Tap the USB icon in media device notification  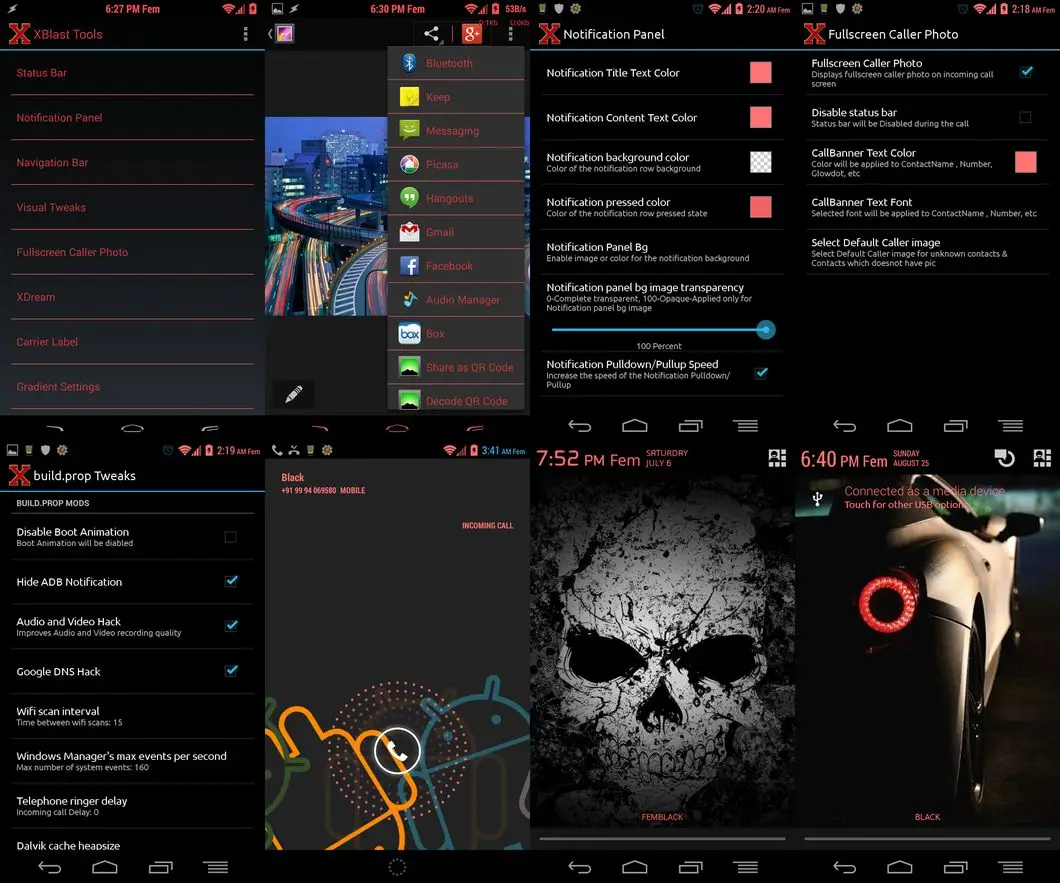[817, 499]
